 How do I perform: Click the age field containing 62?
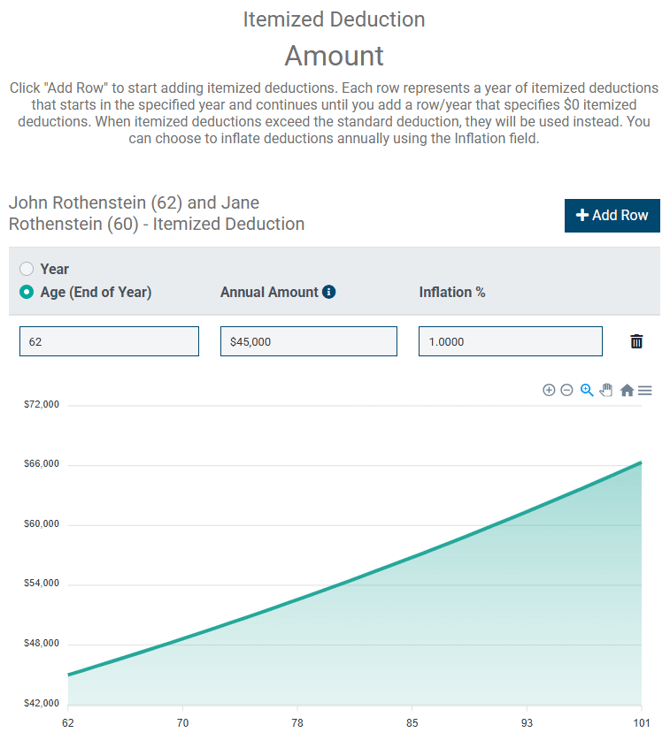tap(109, 341)
